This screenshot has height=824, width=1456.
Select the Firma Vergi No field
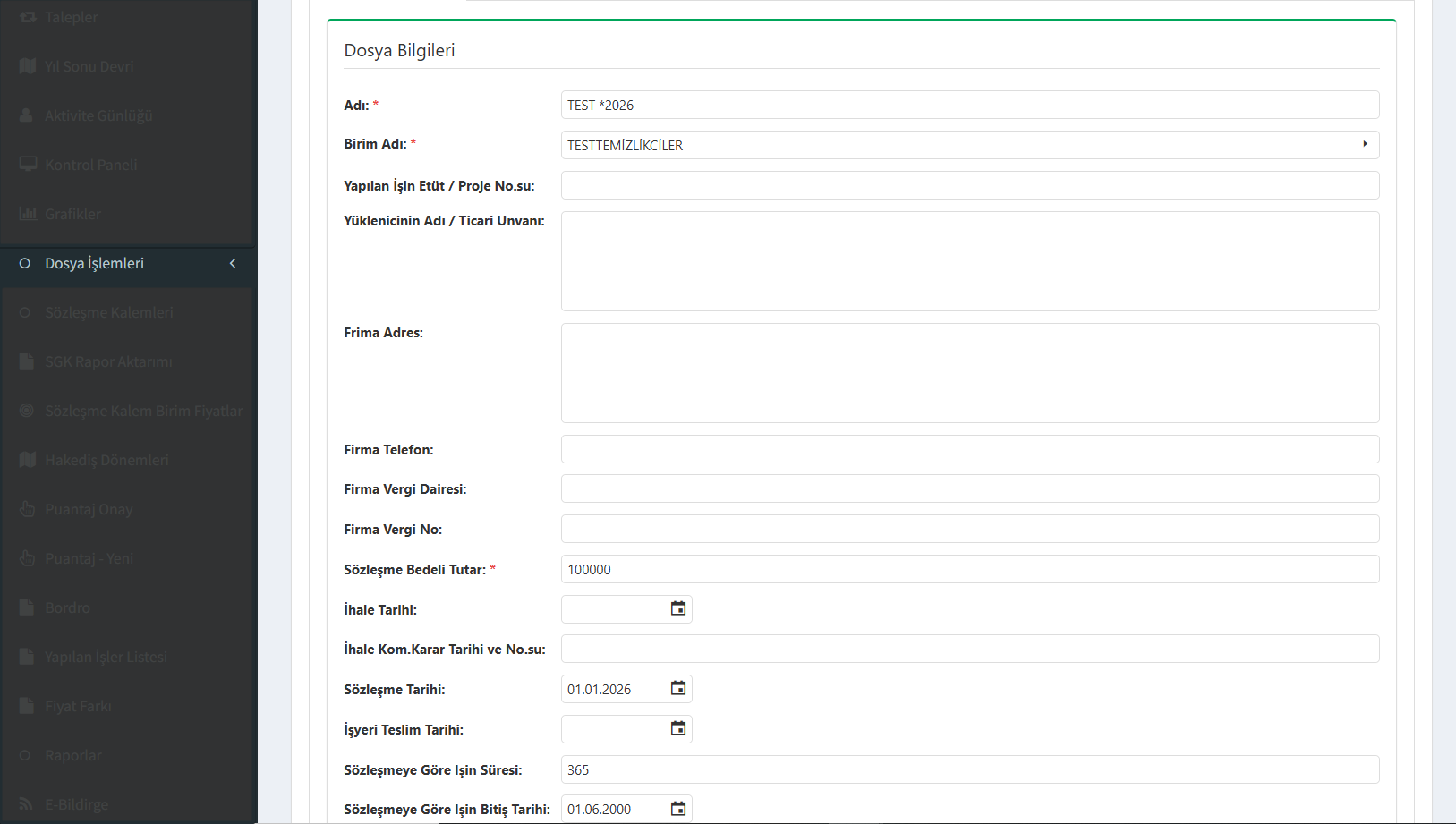pos(969,529)
